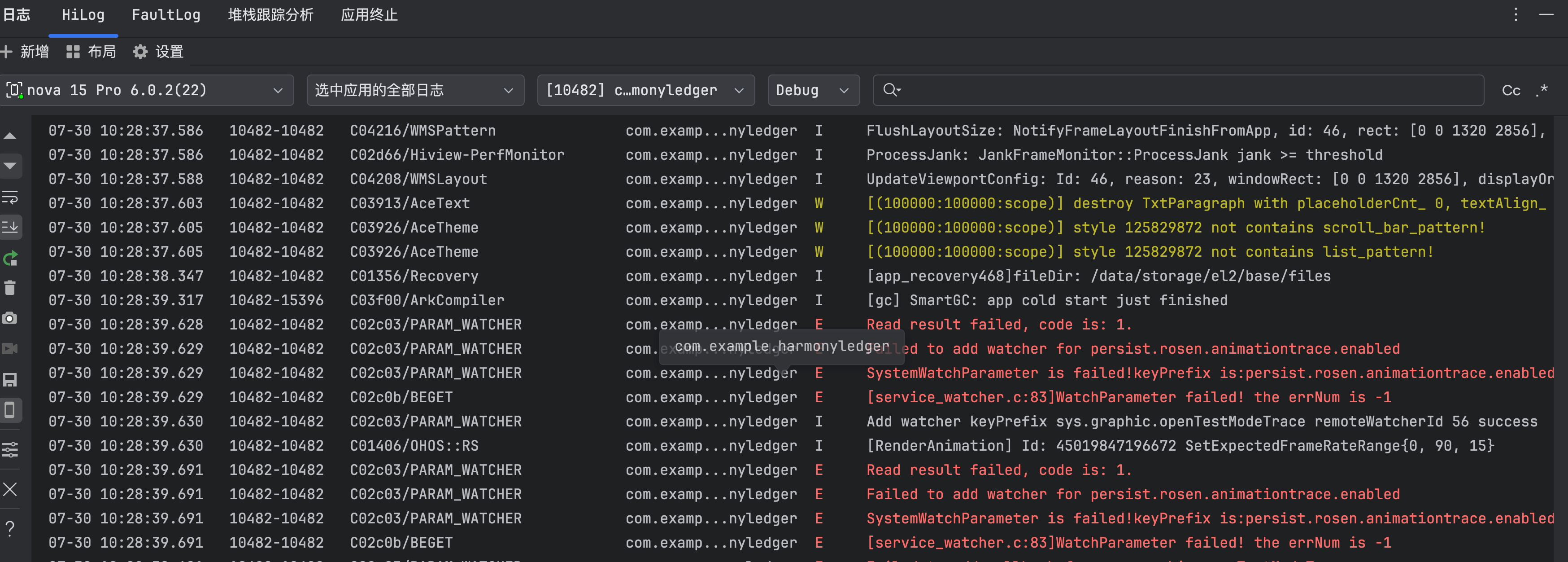Click the device icon in nova 15 Pro dropdown
Viewport: 1568px width, 562px height.
click(14, 90)
